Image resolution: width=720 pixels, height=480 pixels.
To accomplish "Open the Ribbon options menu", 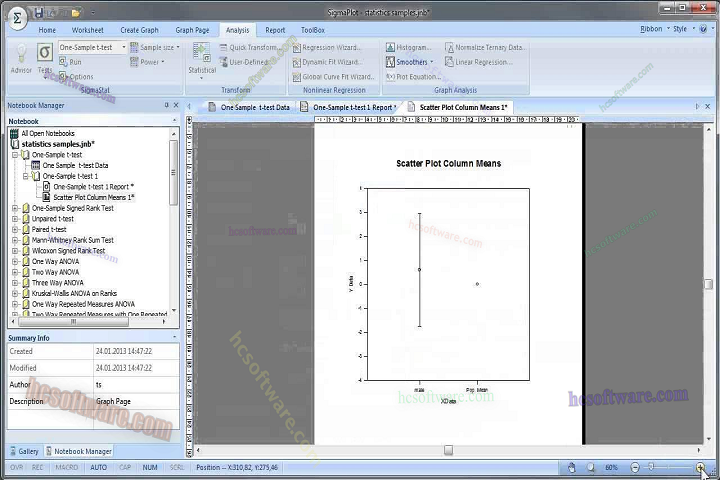I will [654, 29].
